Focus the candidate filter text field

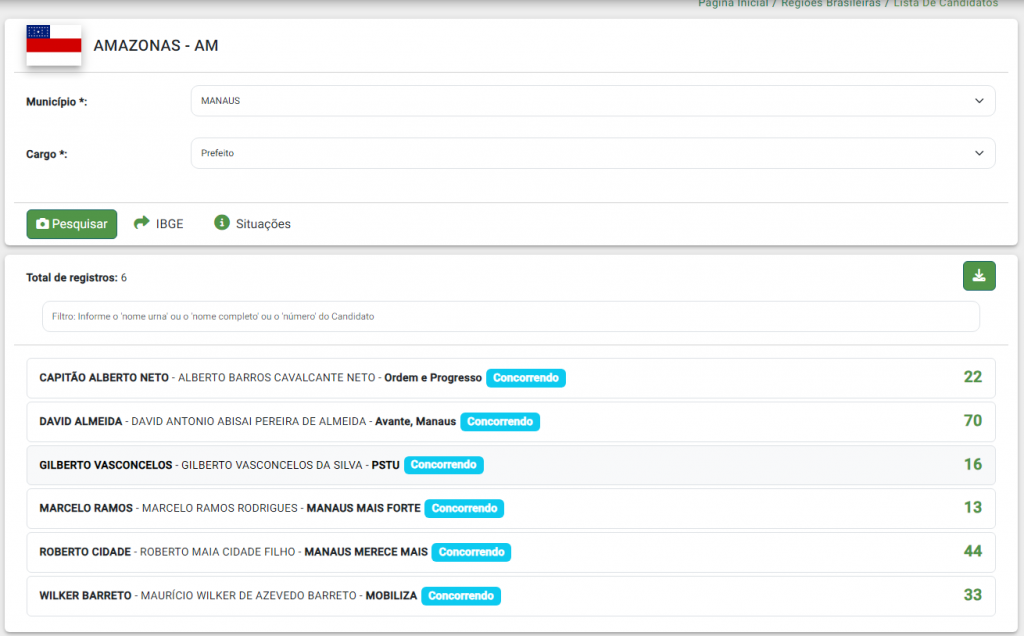coord(510,316)
